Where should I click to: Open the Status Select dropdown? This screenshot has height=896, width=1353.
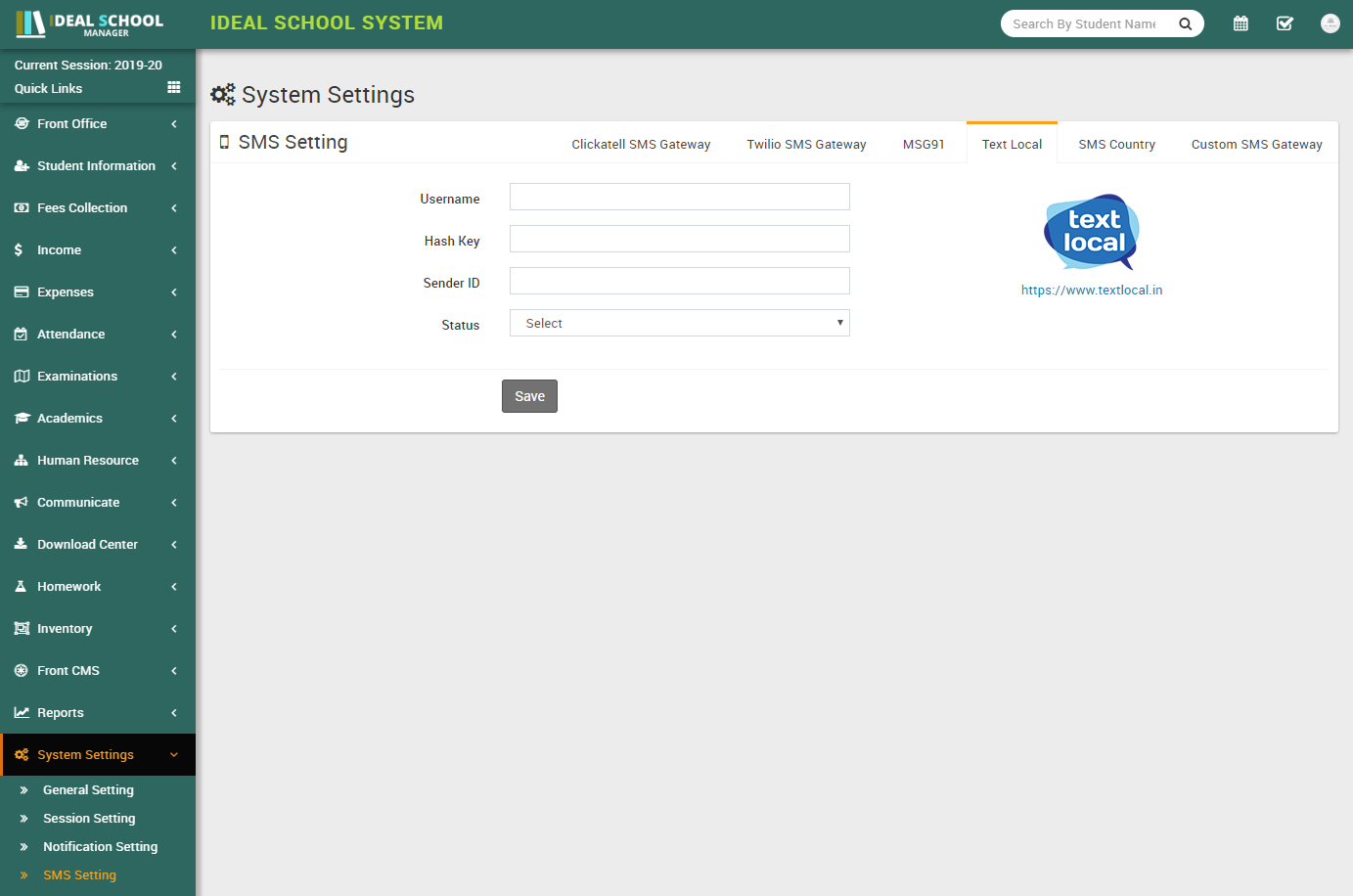coord(679,323)
